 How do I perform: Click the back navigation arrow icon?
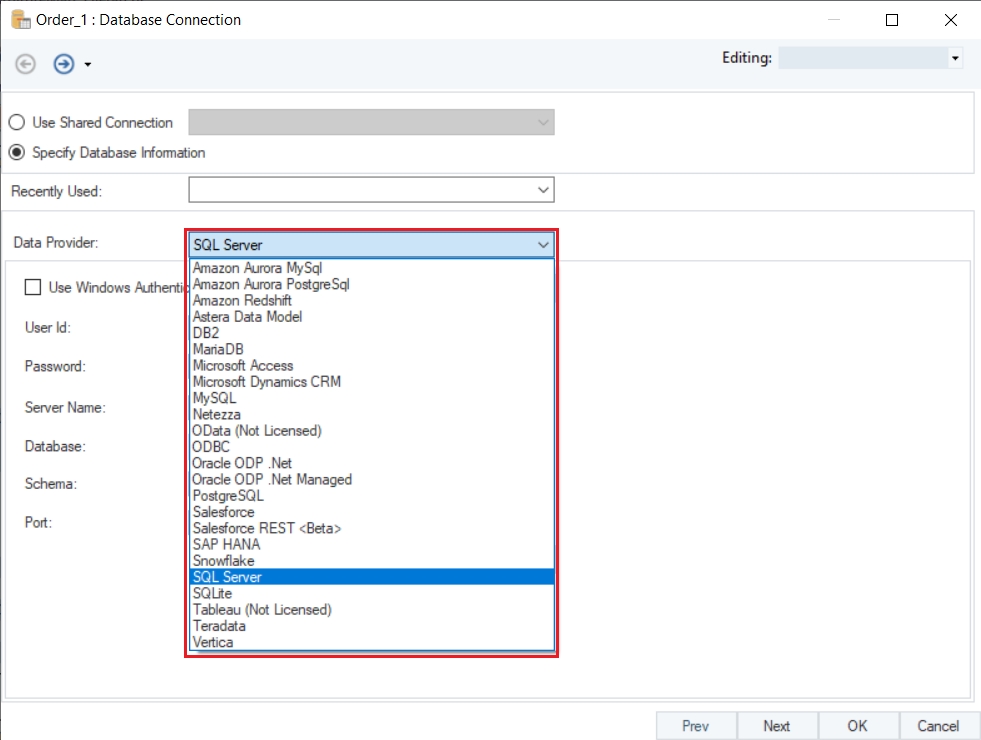pos(26,64)
